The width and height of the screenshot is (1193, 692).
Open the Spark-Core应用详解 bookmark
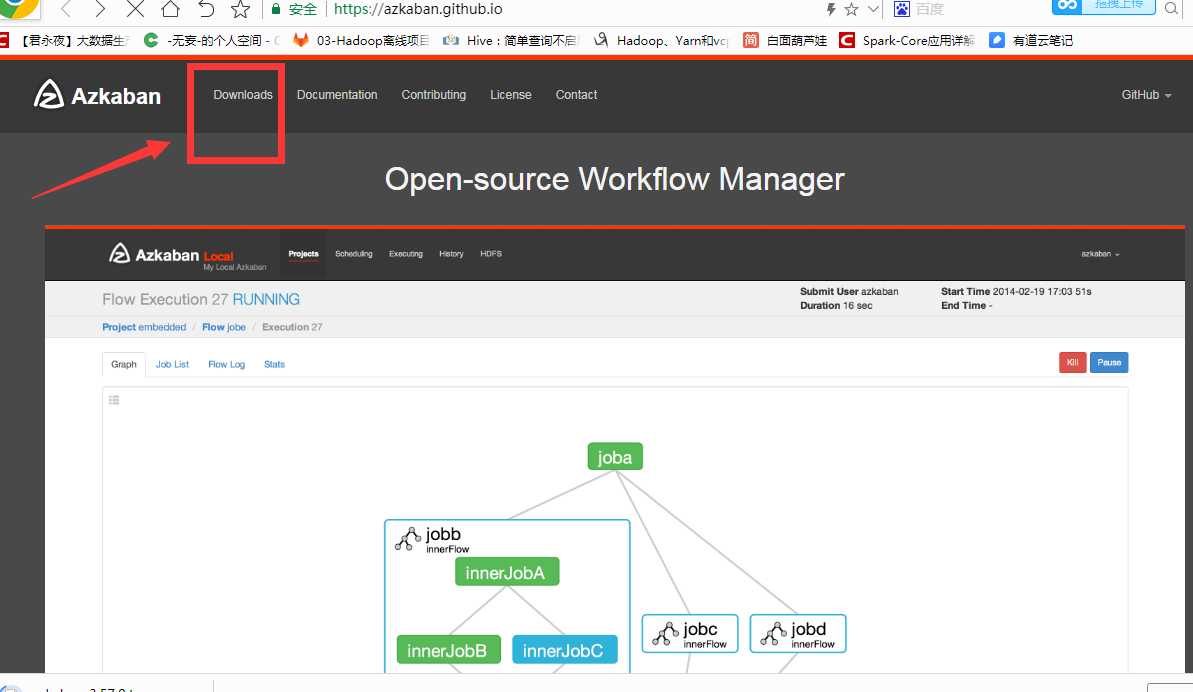coord(907,40)
